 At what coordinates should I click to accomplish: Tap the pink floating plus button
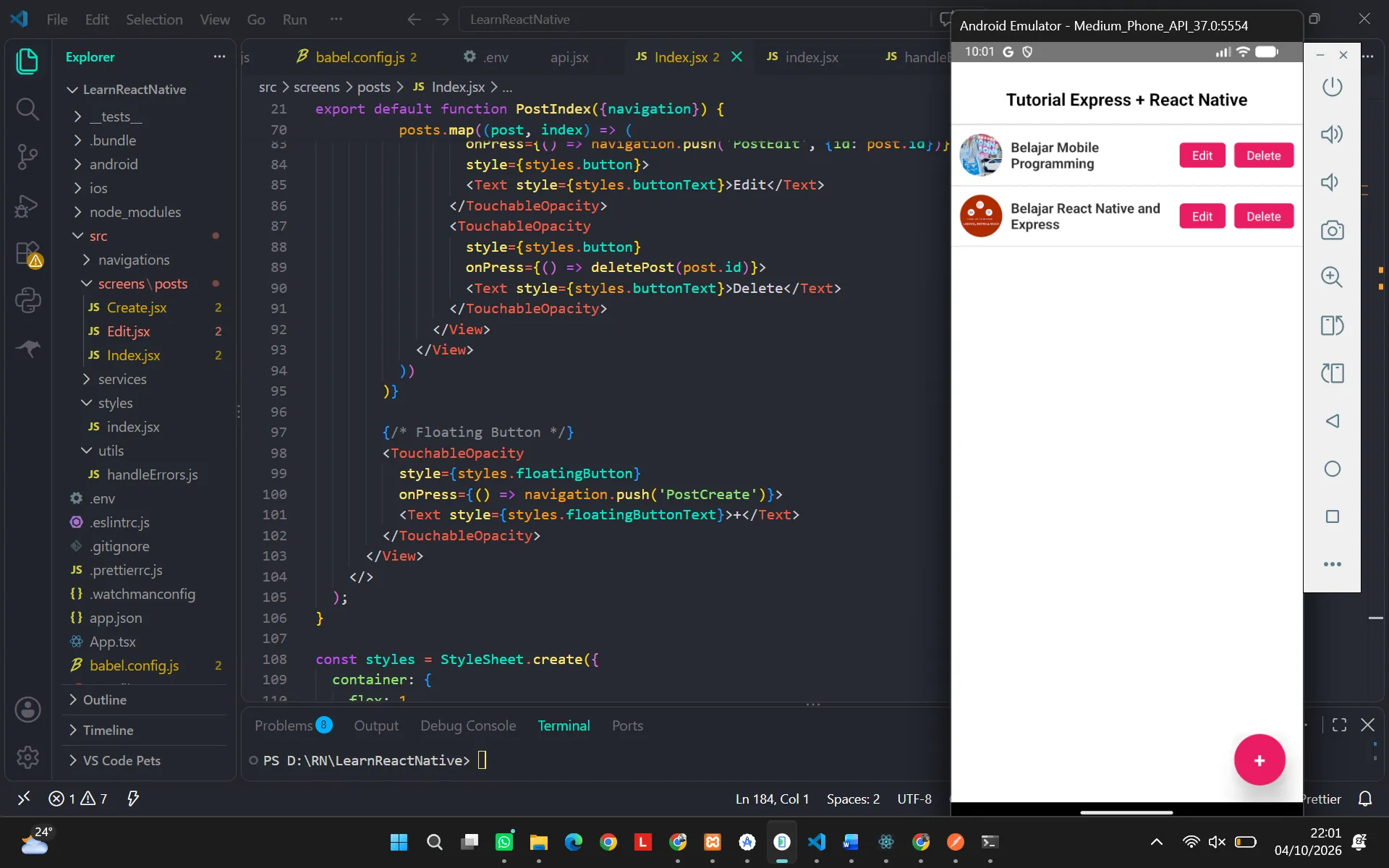1260,760
